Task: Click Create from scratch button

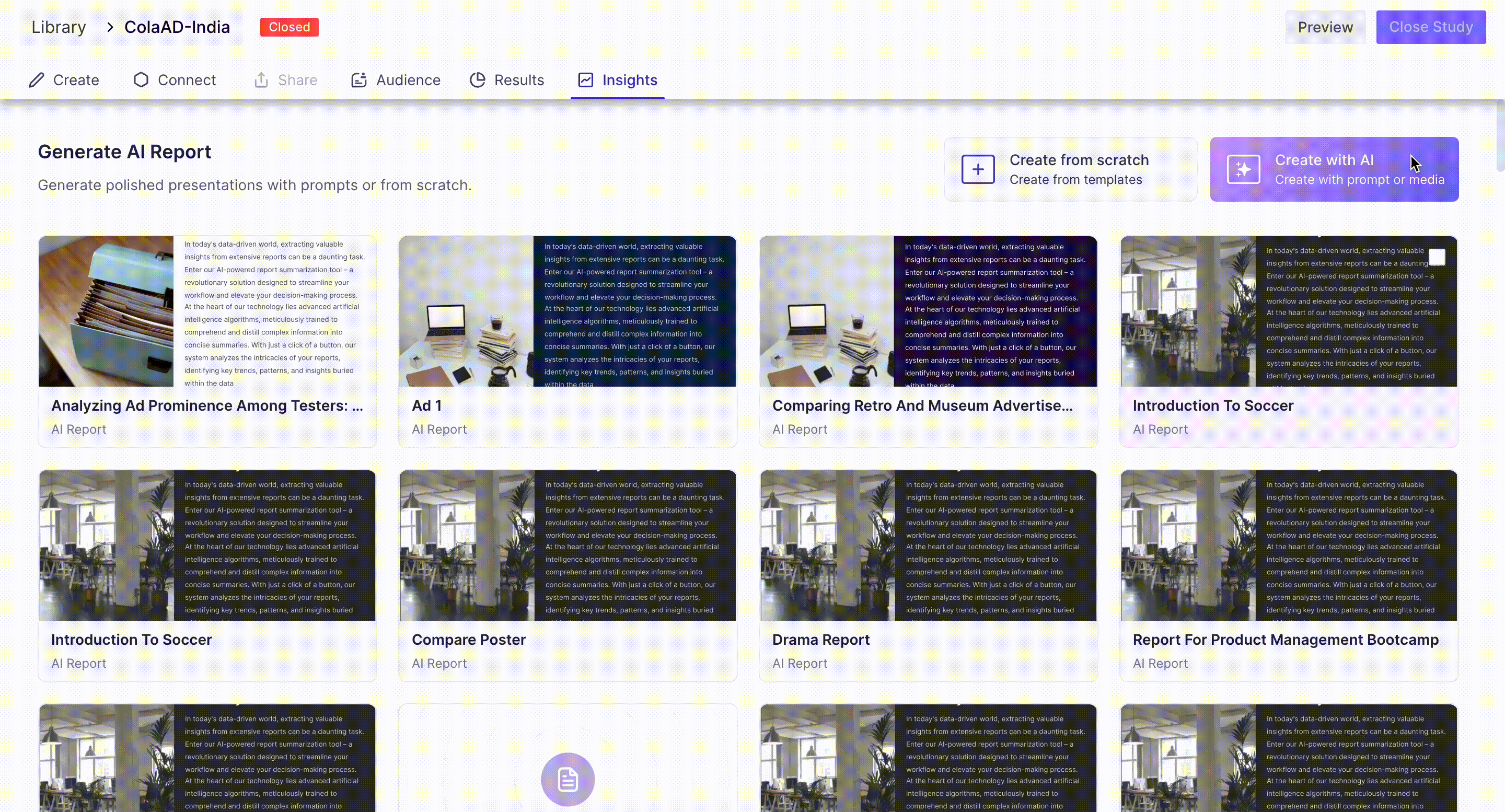Action: pos(1070,169)
